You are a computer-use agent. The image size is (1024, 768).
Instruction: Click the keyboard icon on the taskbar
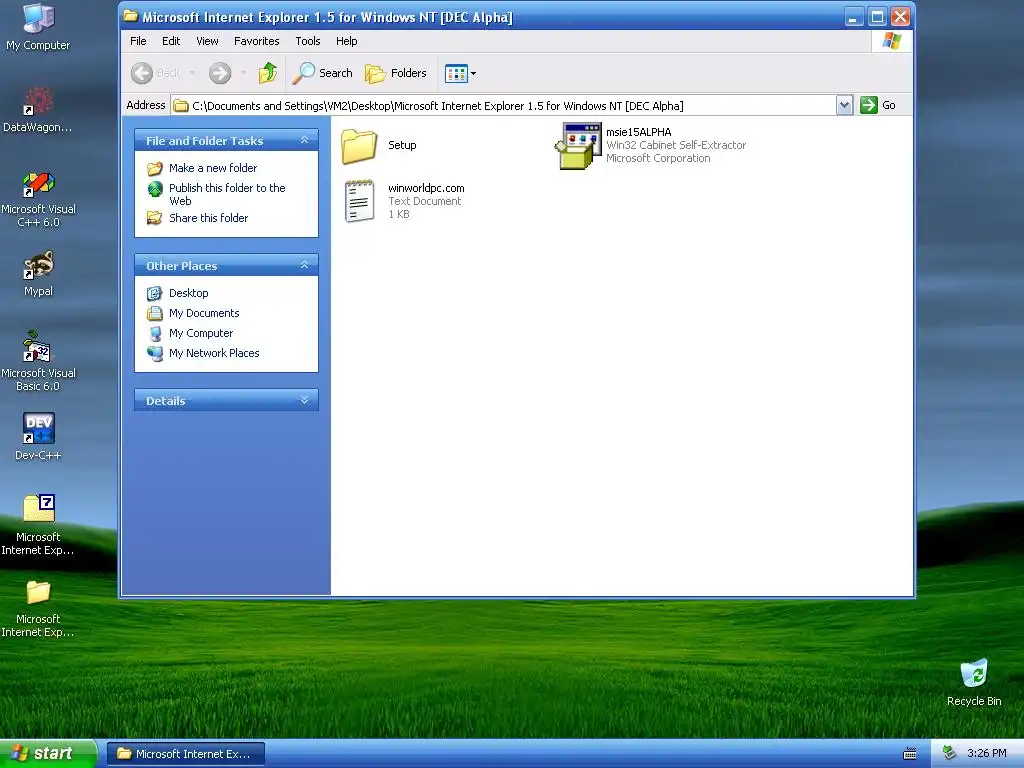coord(910,754)
